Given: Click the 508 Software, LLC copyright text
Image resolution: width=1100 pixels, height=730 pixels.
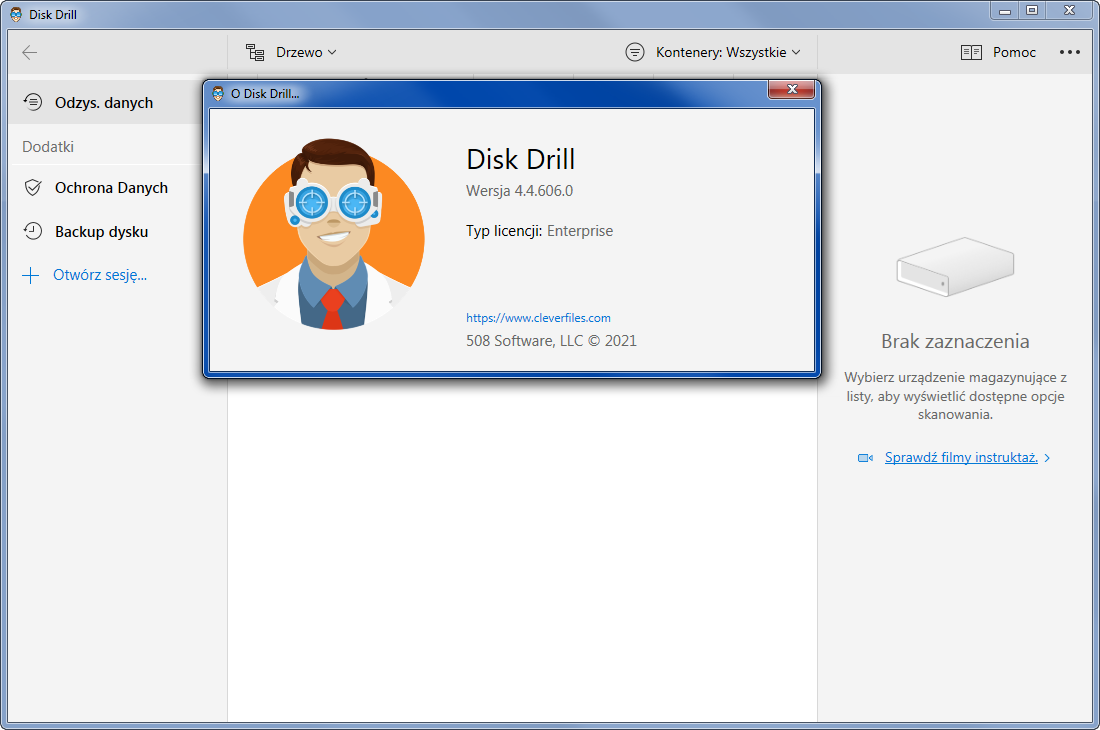Looking at the screenshot, I should (551, 341).
